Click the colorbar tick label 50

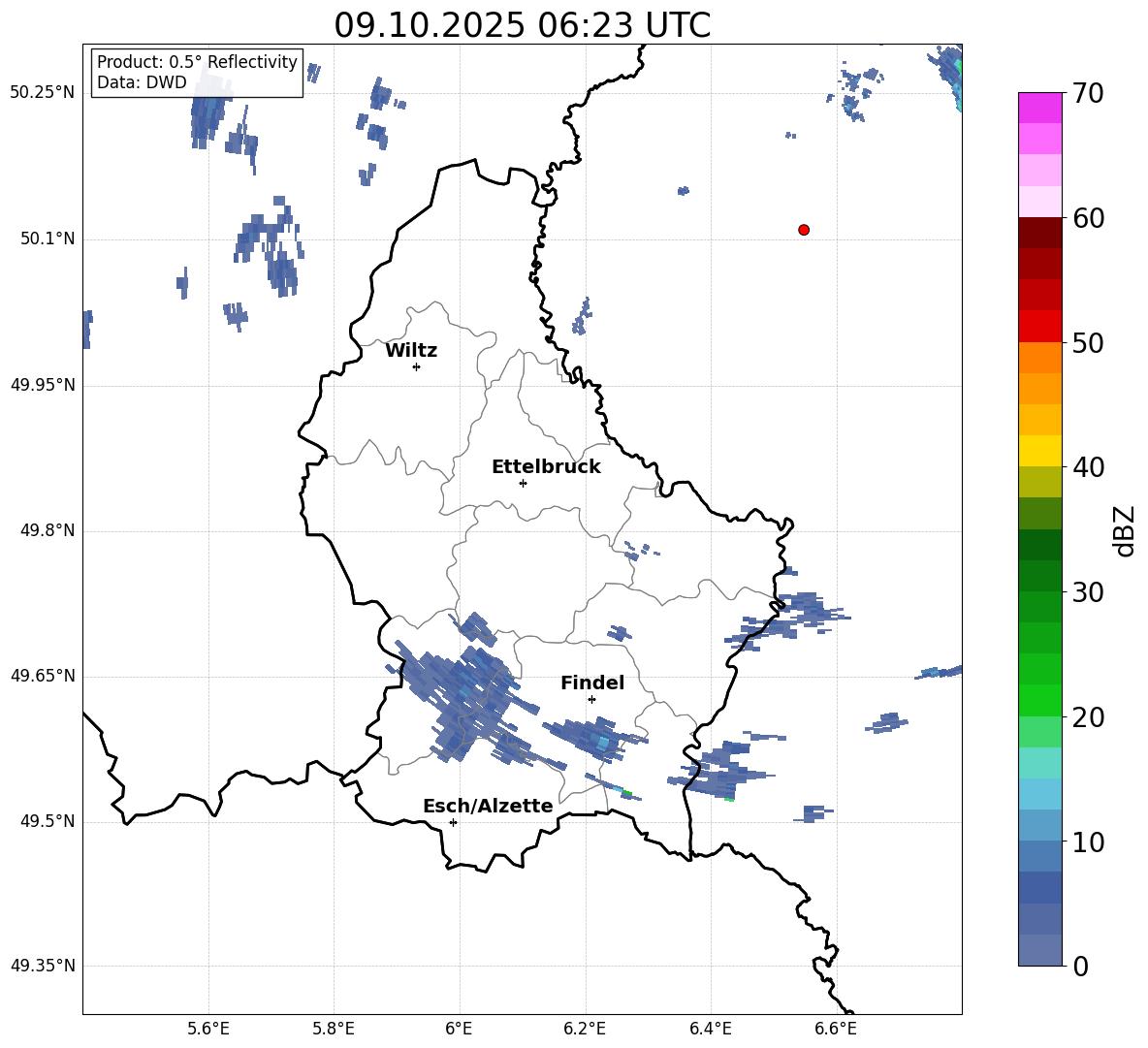1088,342
